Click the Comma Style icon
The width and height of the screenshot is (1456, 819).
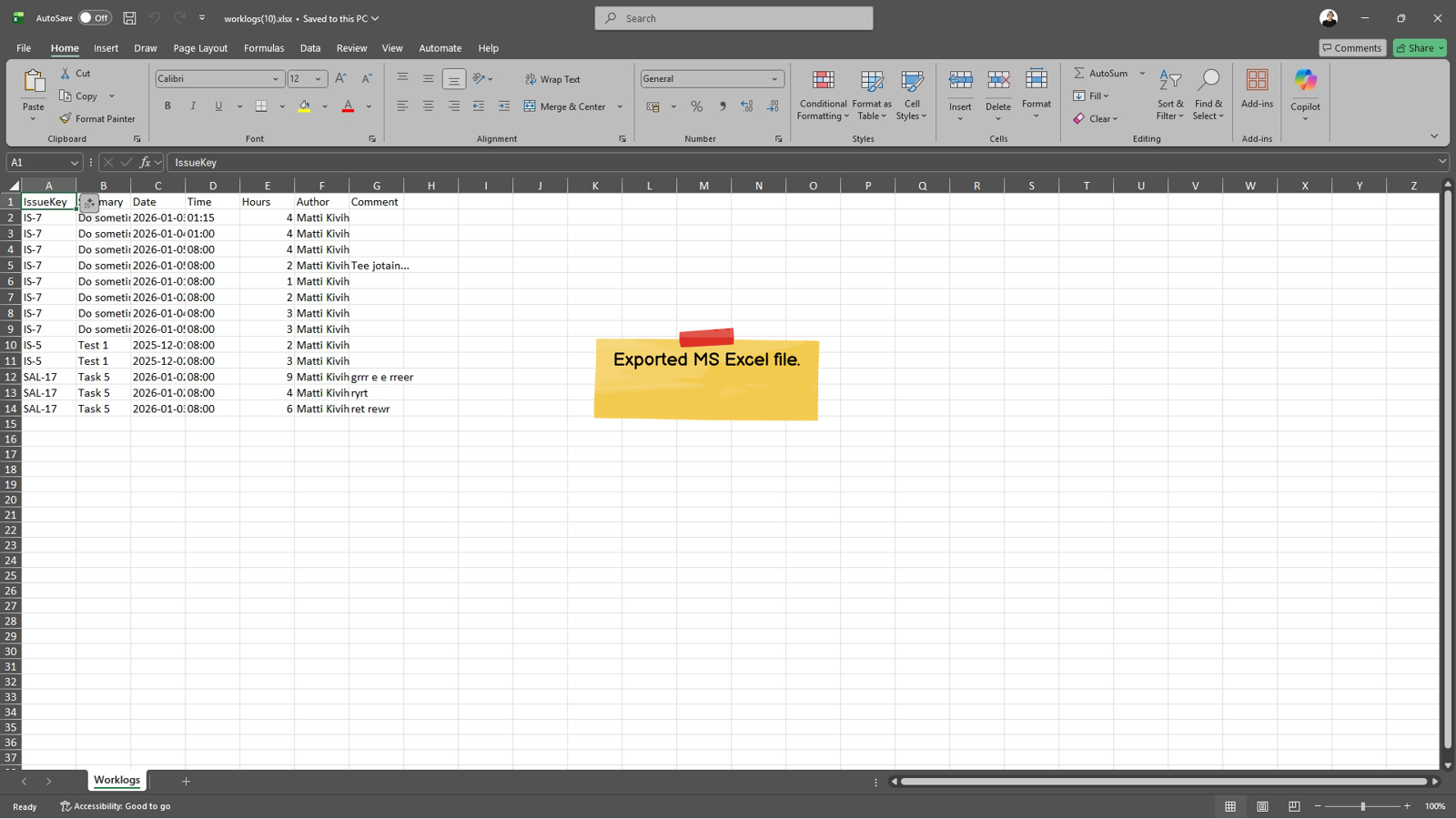tap(722, 106)
